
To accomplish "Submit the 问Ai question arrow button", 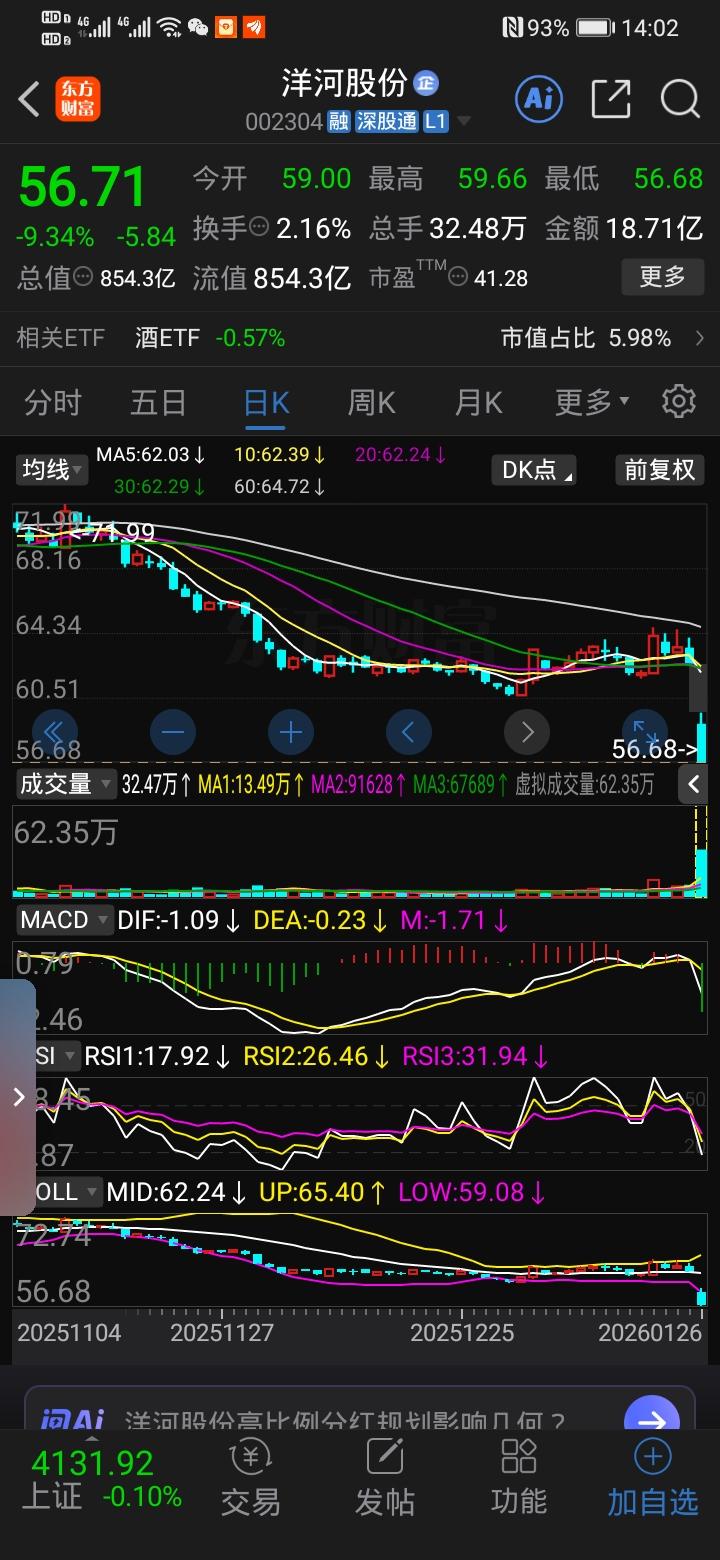I will tap(652, 1420).
